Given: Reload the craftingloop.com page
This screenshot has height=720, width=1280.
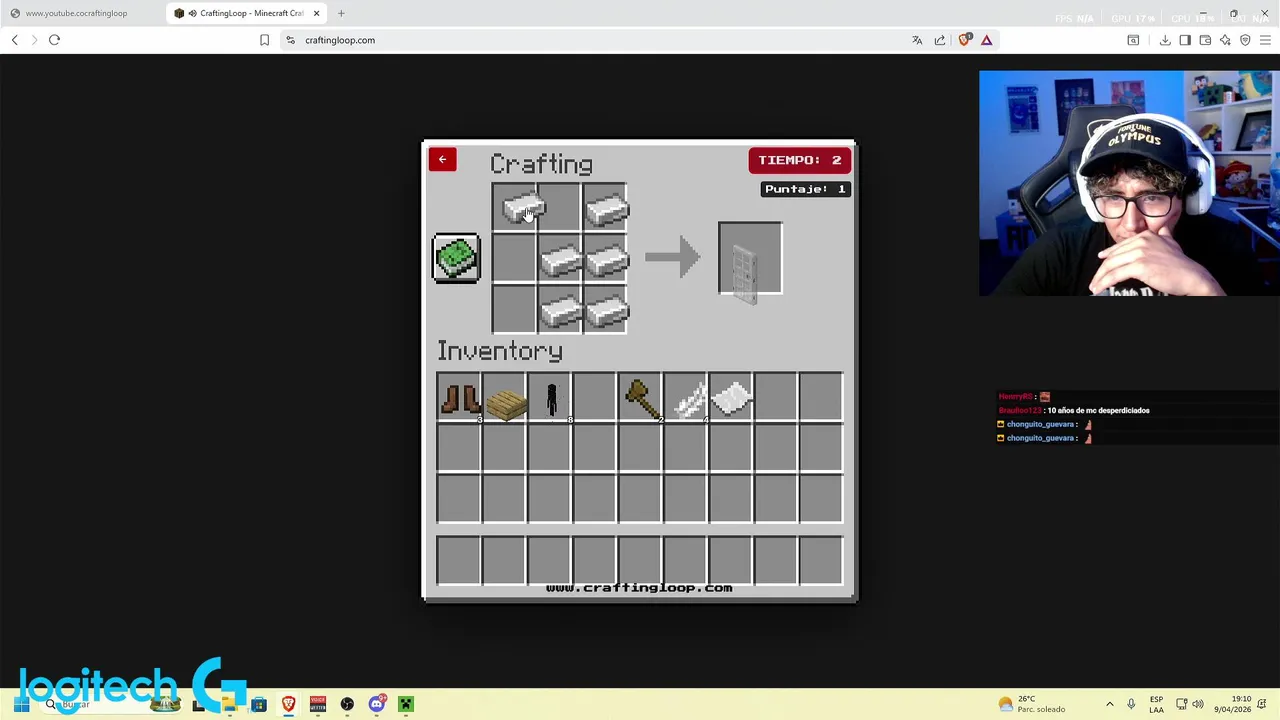Looking at the screenshot, I should (x=54, y=40).
